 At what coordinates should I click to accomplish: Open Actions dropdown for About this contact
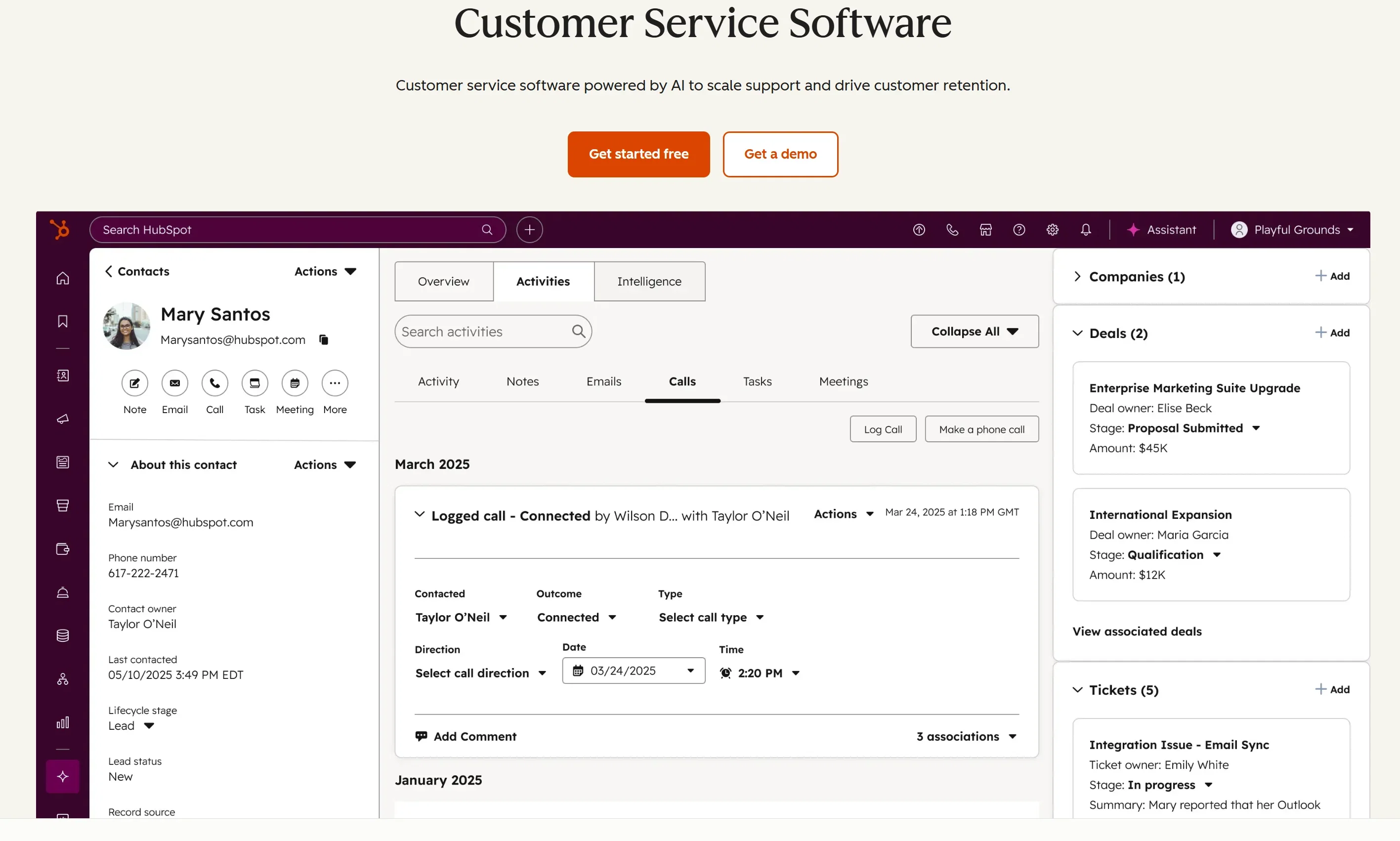click(x=325, y=464)
